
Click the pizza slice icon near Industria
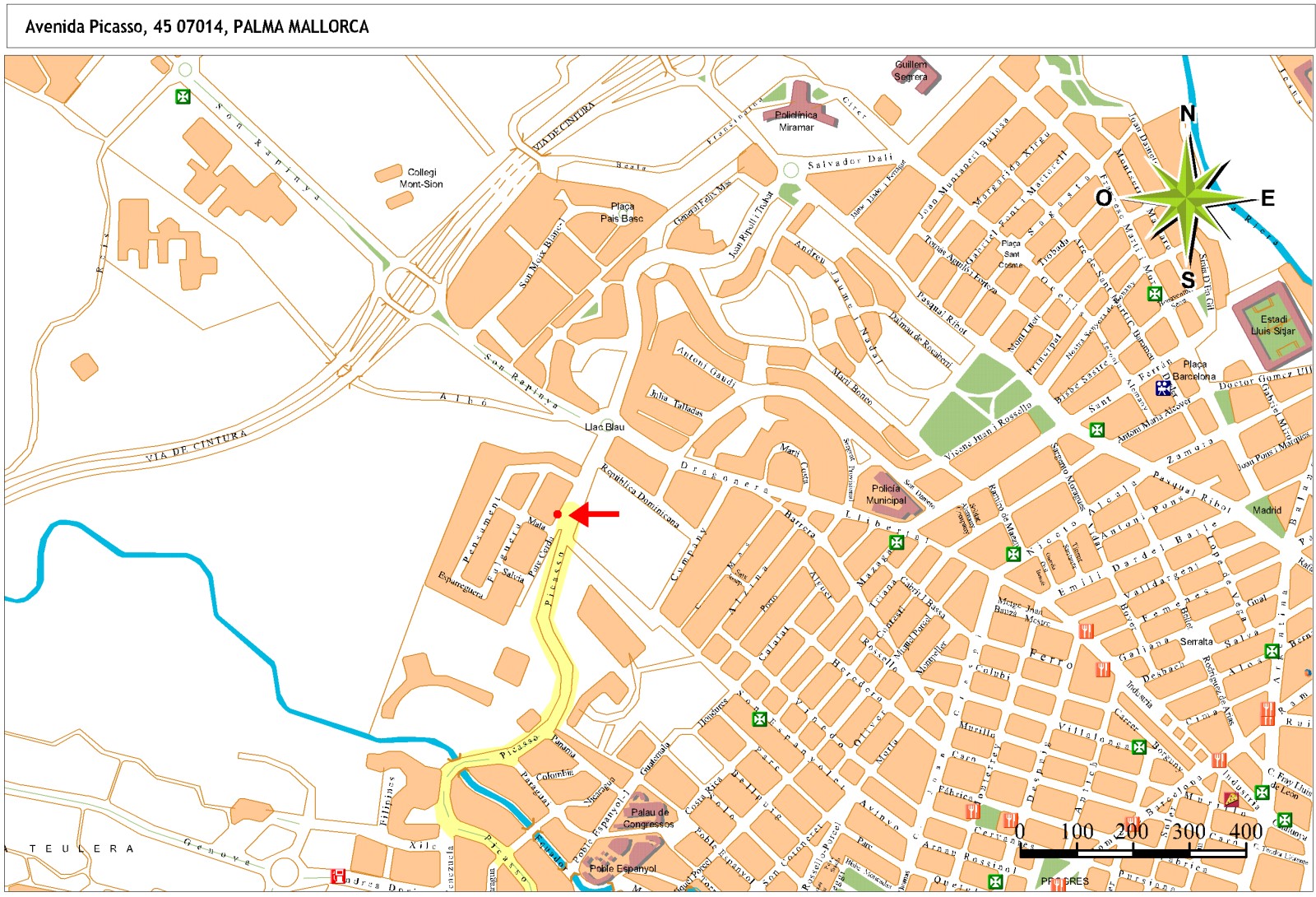1231,798
